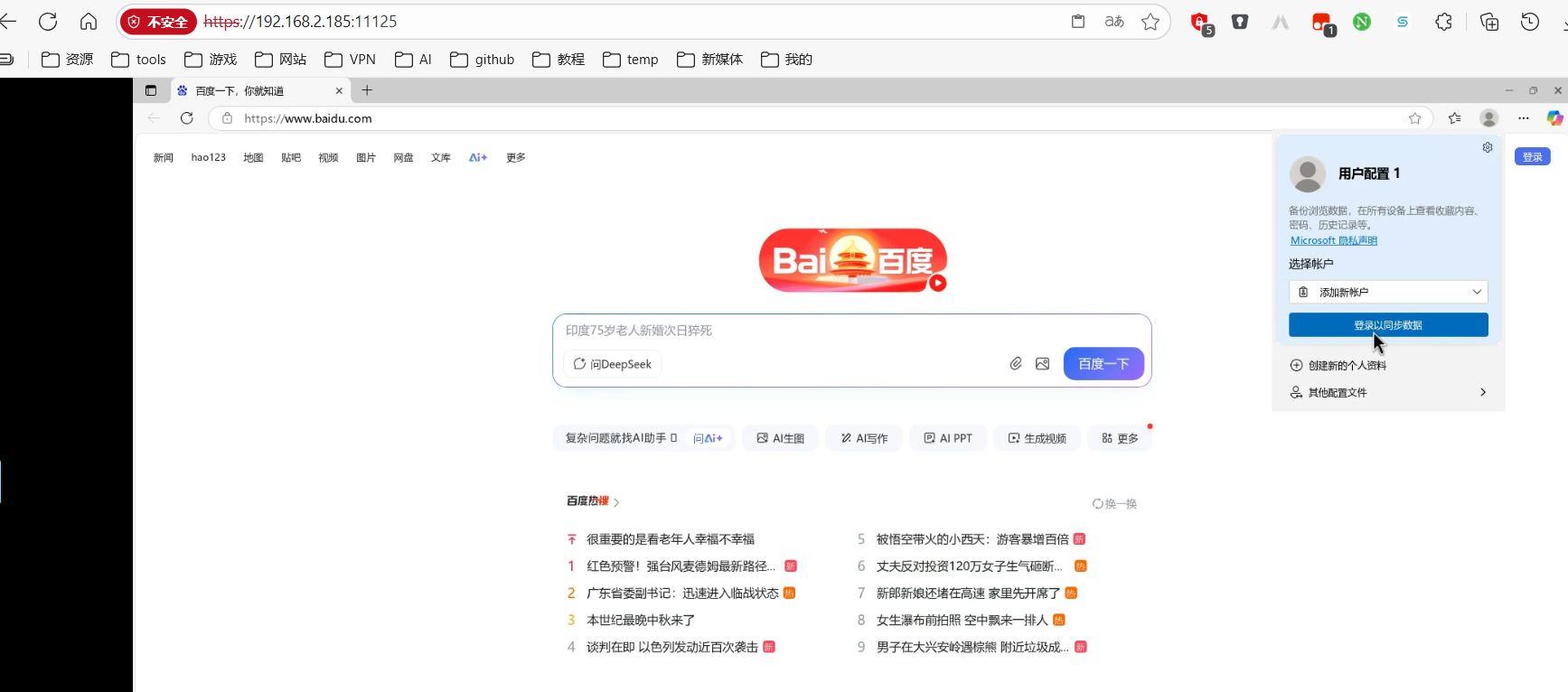
Task: Open the github bookmarks folder
Action: 483,60
